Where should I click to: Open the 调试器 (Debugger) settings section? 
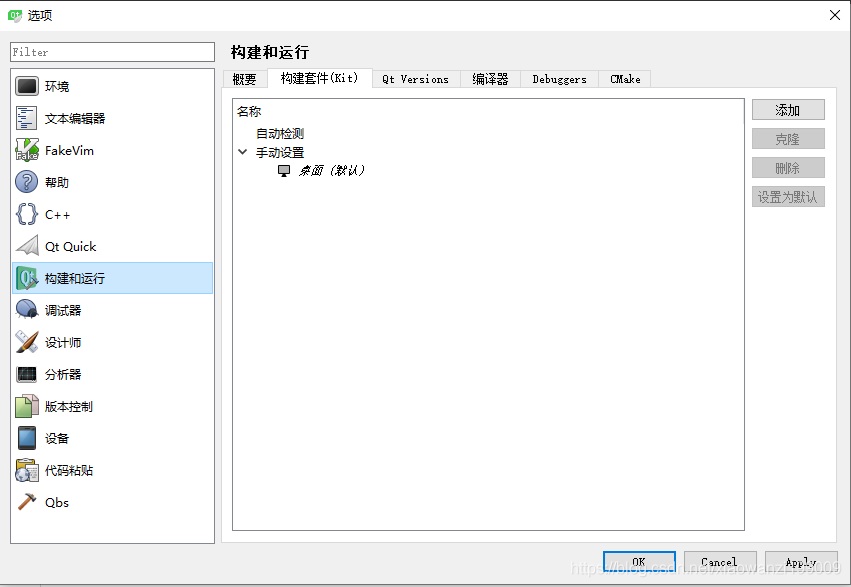tap(62, 309)
